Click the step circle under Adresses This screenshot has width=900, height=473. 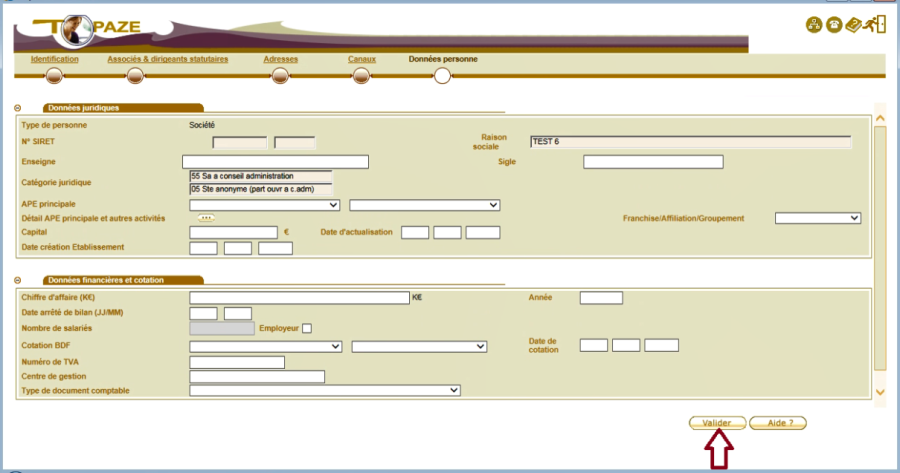click(279, 75)
